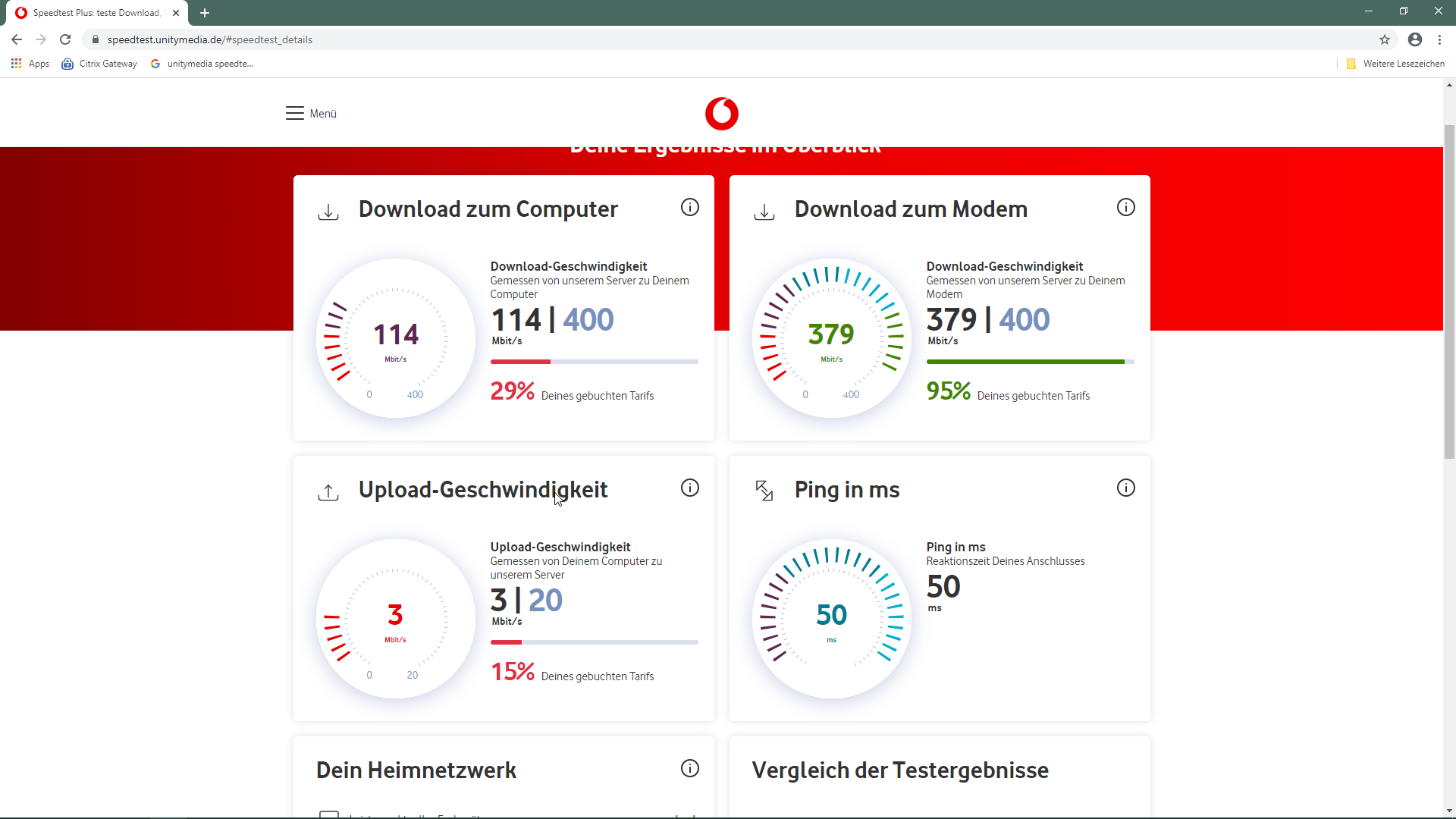Open the Menü hamburger icon
This screenshot has height=819, width=1456.
pyautogui.click(x=295, y=114)
